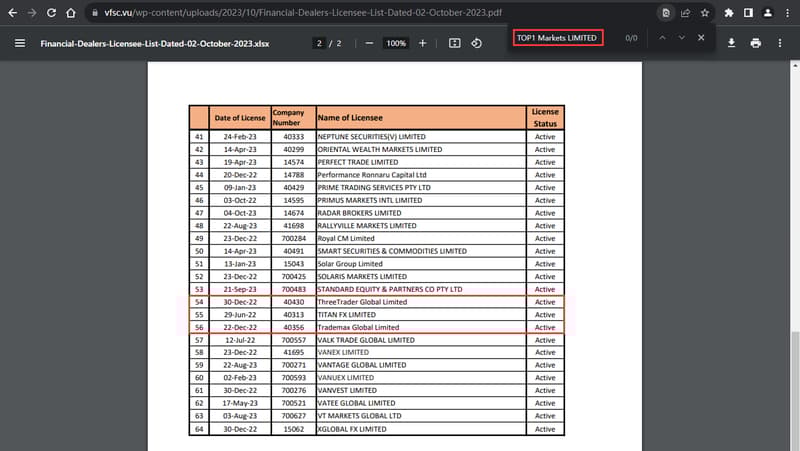Viewport: 800px width, 451px height.
Task: Click company number 700483 cell
Action: [x=294, y=289]
